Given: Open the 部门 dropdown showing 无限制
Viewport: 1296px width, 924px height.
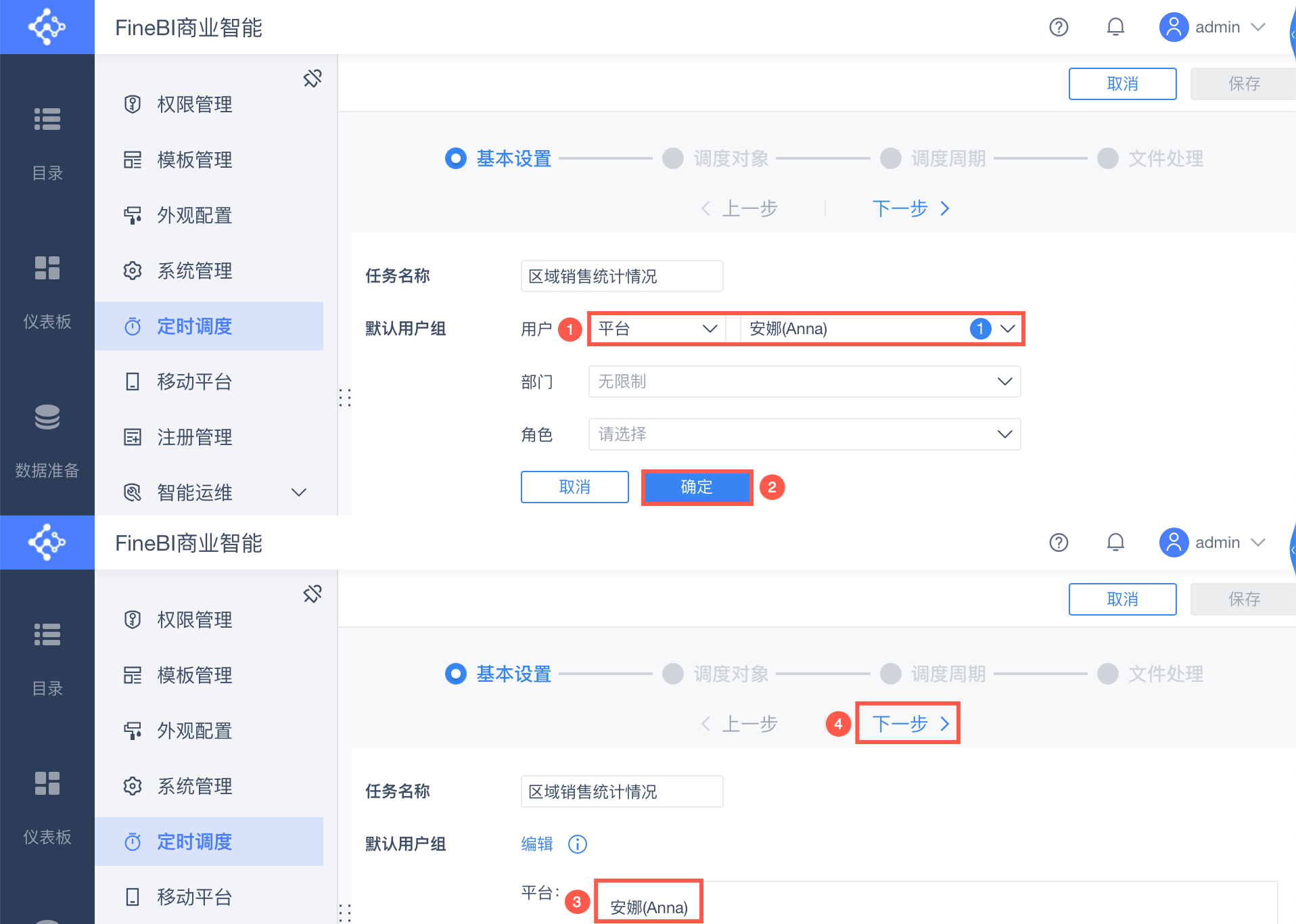Looking at the screenshot, I should pyautogui.click(x=805, y=382).
